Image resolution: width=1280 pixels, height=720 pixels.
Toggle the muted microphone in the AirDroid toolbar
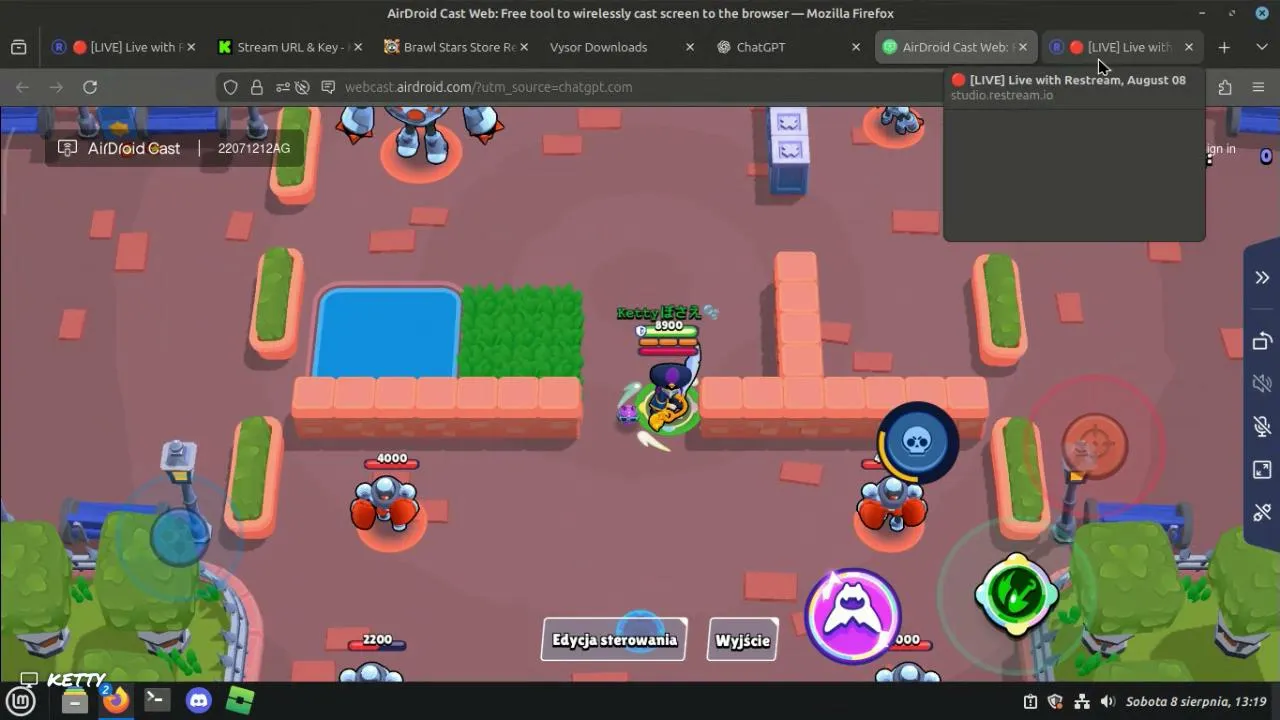(1262, 427)
